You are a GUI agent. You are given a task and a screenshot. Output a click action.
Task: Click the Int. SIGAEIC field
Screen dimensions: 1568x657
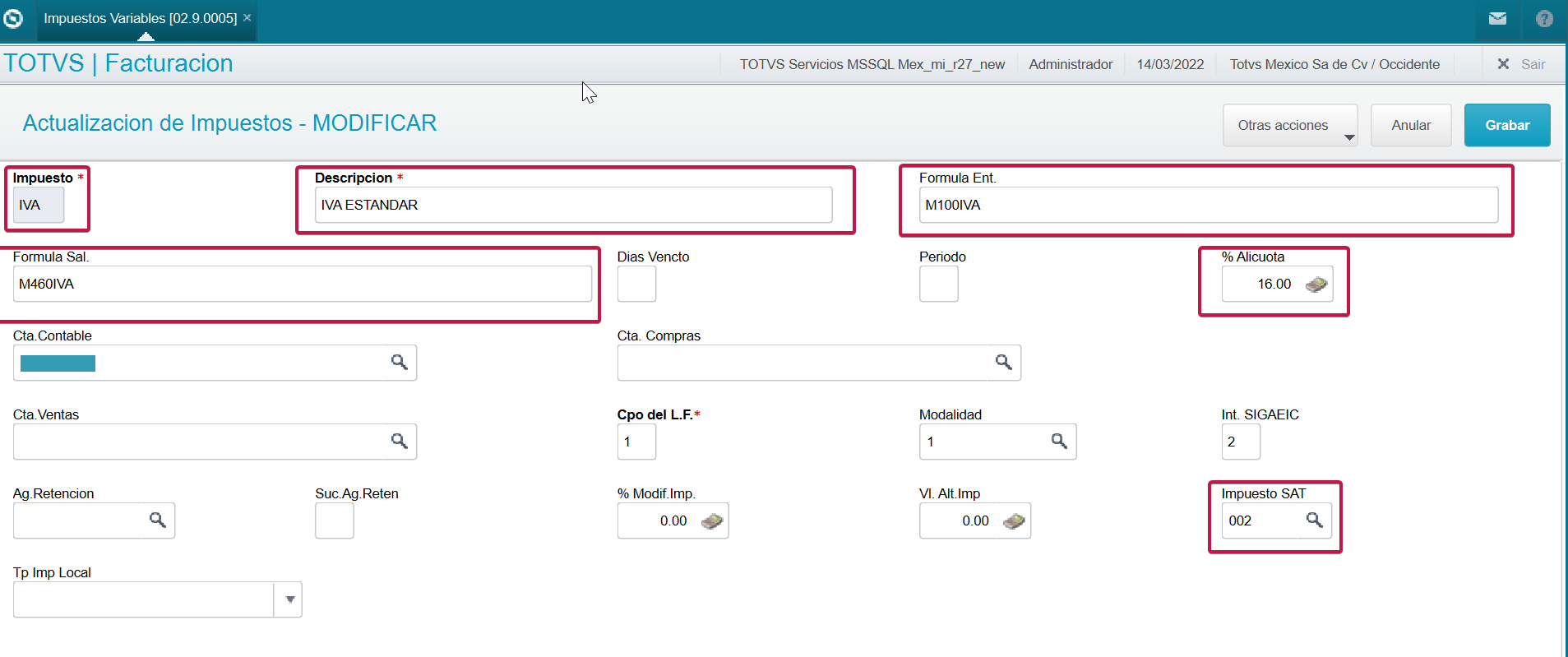[x=1241, y=442]
